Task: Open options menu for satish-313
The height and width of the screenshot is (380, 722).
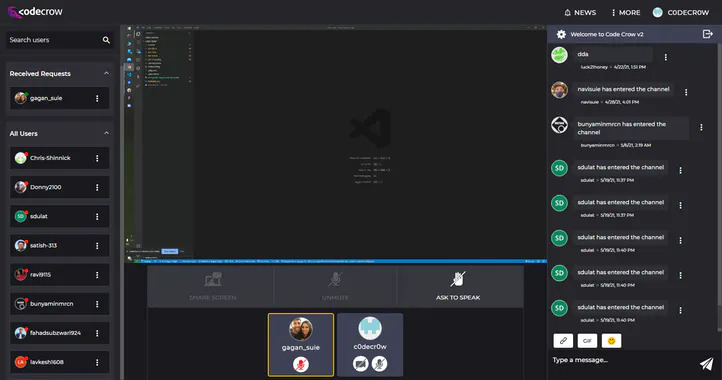Action: click(97, 246)
